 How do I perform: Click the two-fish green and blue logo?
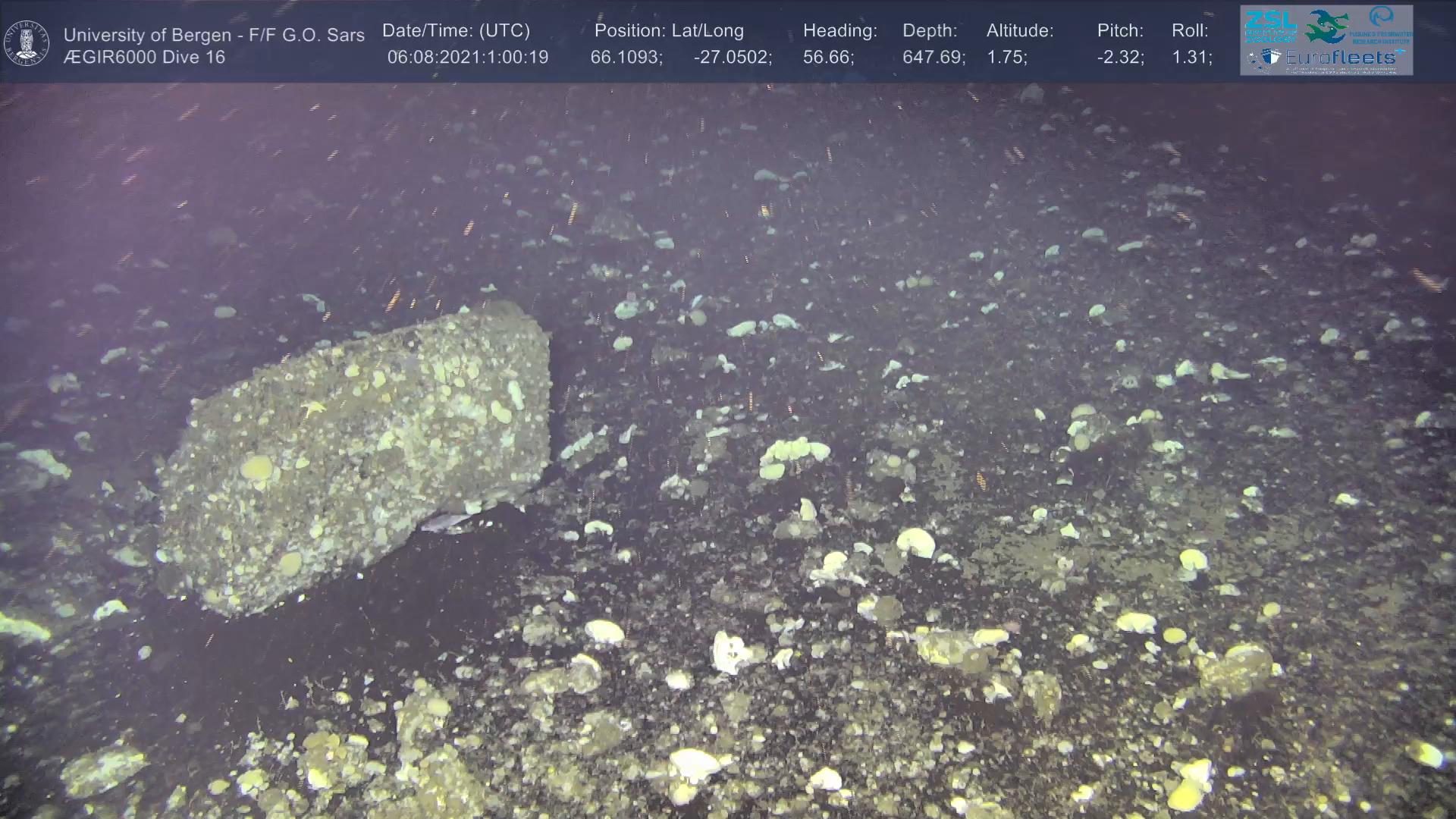click(1326, 26)
